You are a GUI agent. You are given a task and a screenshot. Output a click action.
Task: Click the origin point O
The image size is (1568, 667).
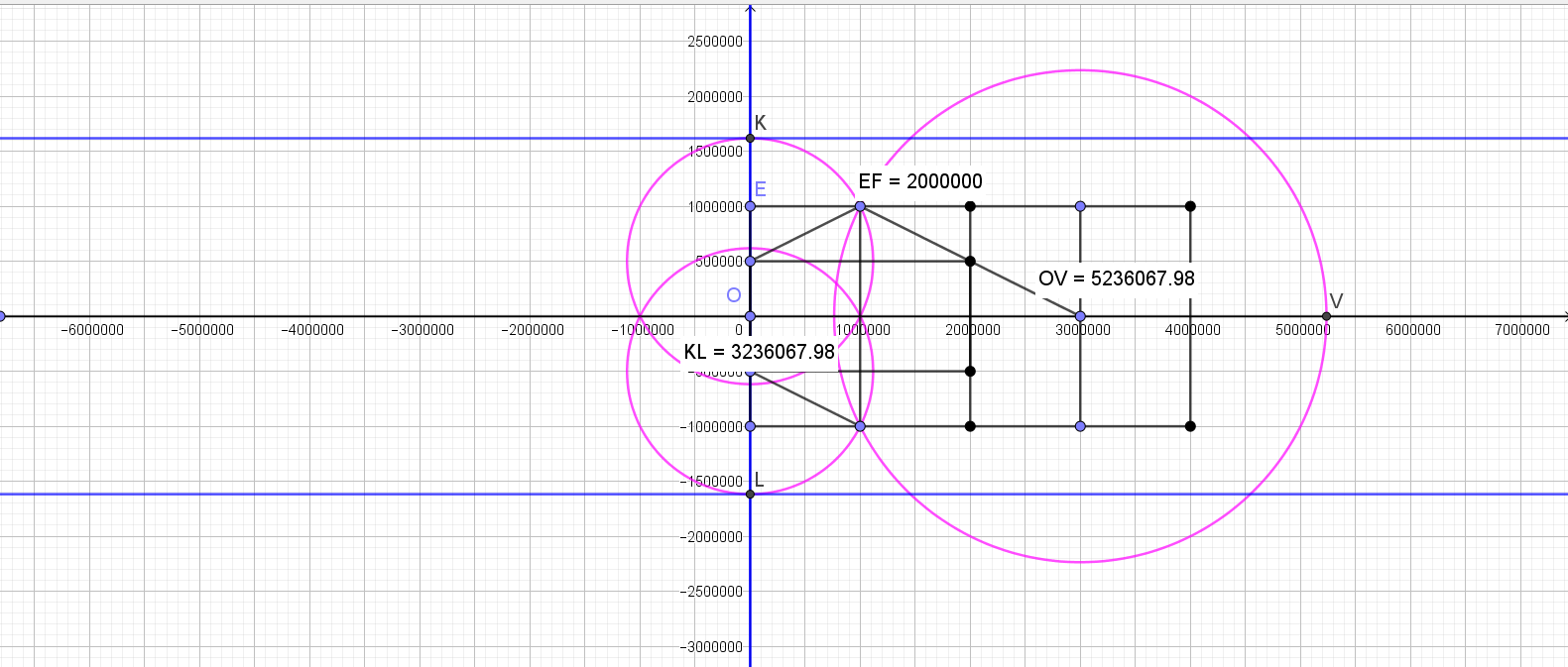click(x=750, y=316)
